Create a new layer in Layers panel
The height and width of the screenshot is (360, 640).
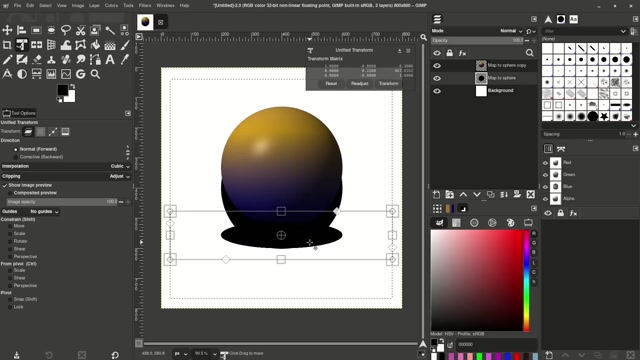(x=436, y=195)
